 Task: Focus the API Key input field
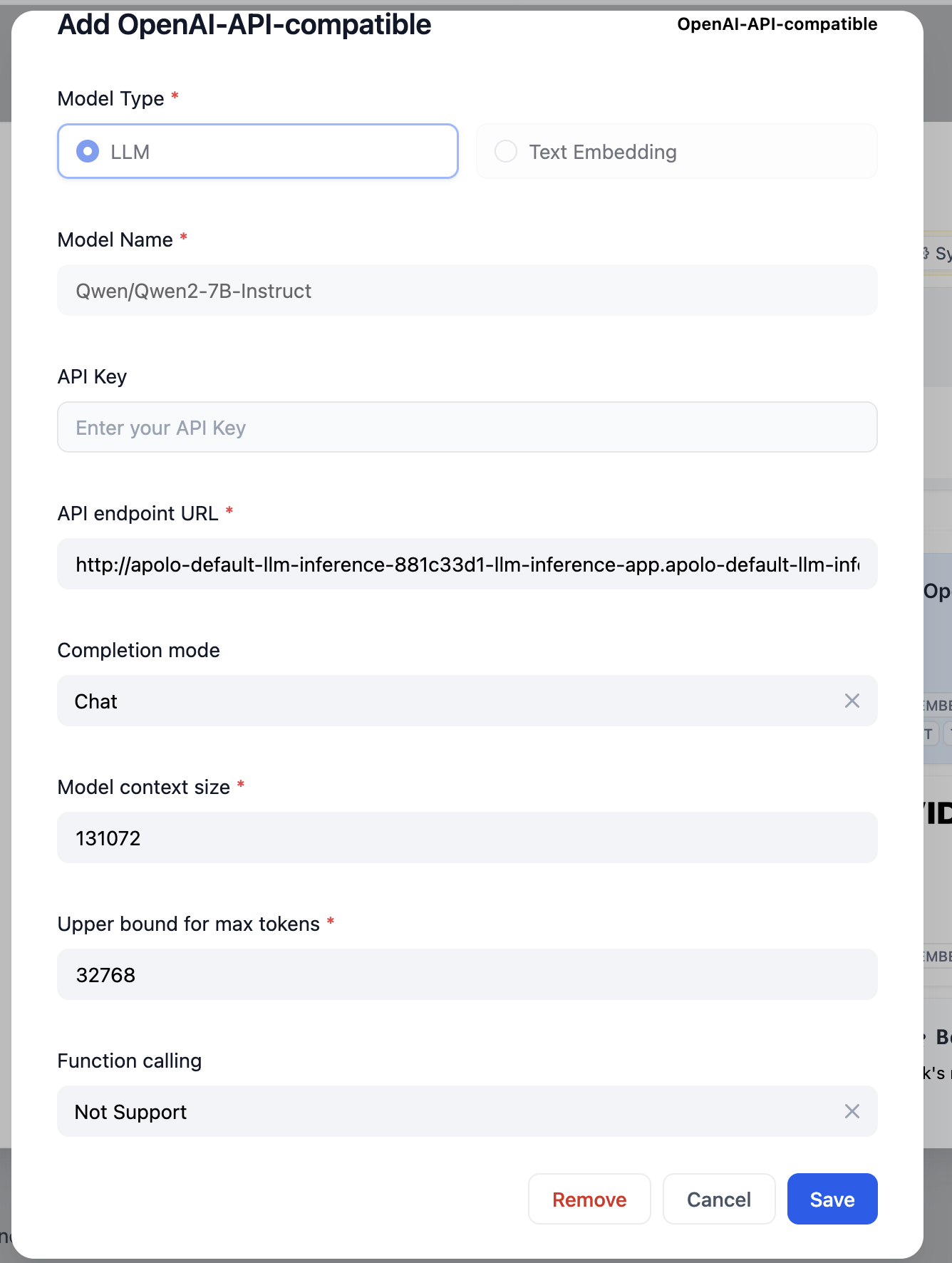467,428
